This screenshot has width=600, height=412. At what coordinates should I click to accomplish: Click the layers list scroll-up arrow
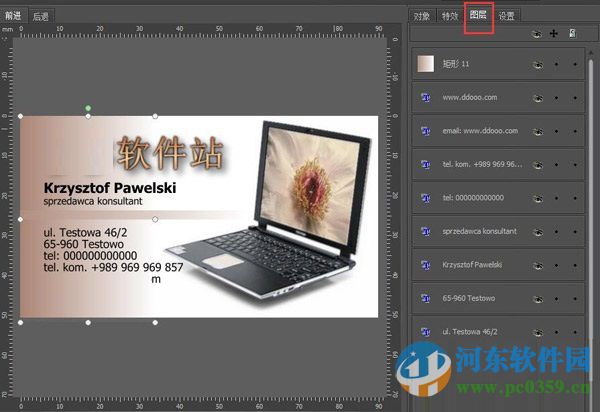591,52
